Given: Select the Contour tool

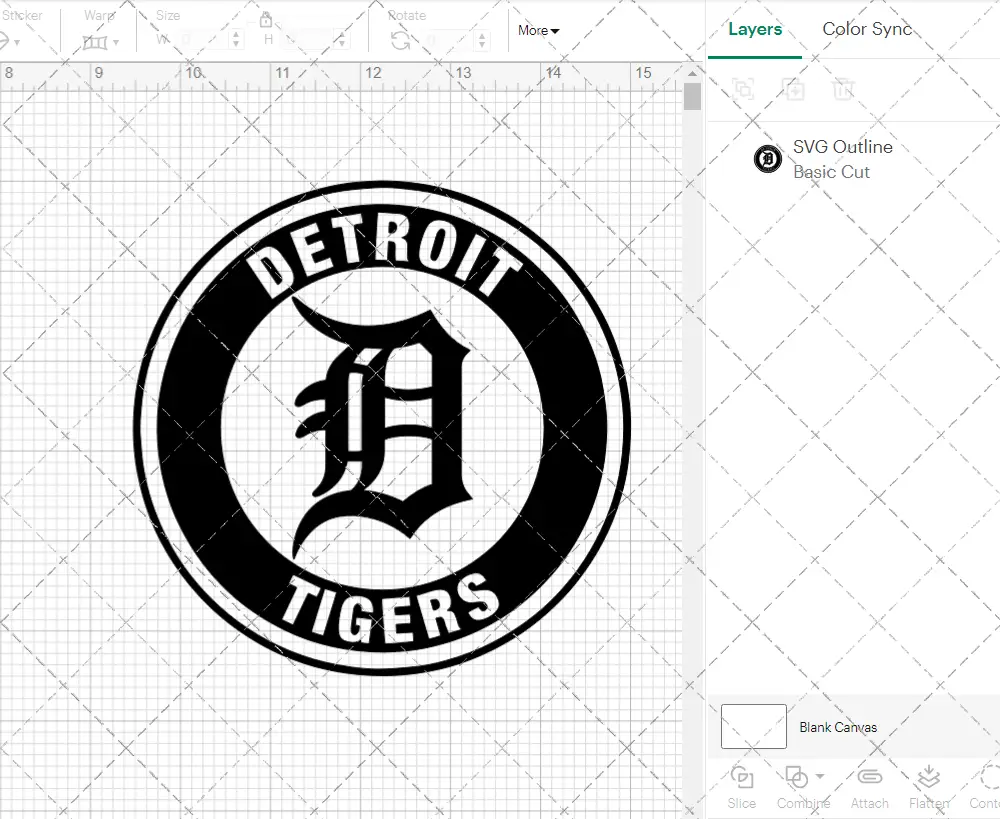Looking at the screenshot, I should 987,789.
